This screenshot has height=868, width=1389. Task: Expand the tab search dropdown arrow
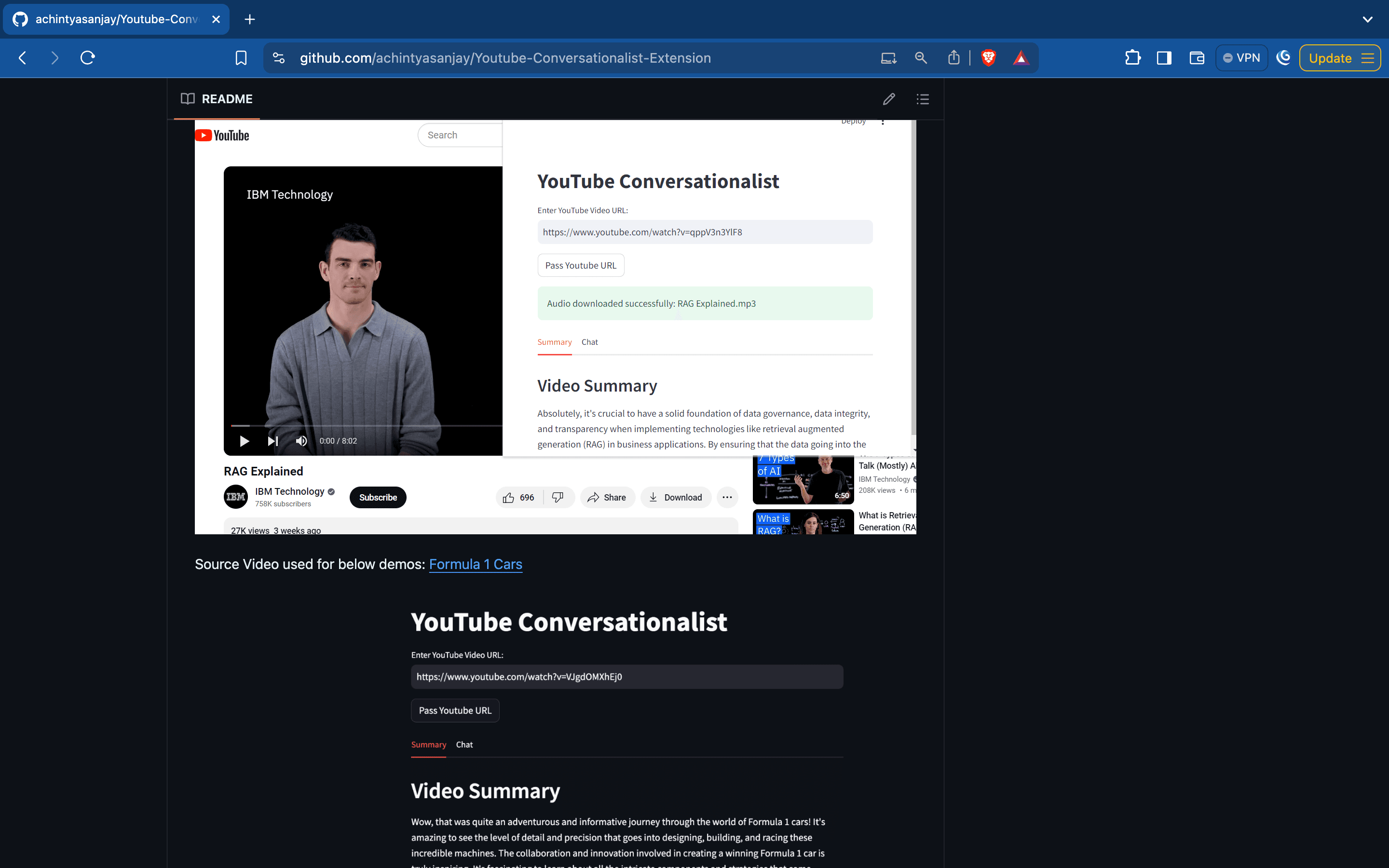point(1368,19)
